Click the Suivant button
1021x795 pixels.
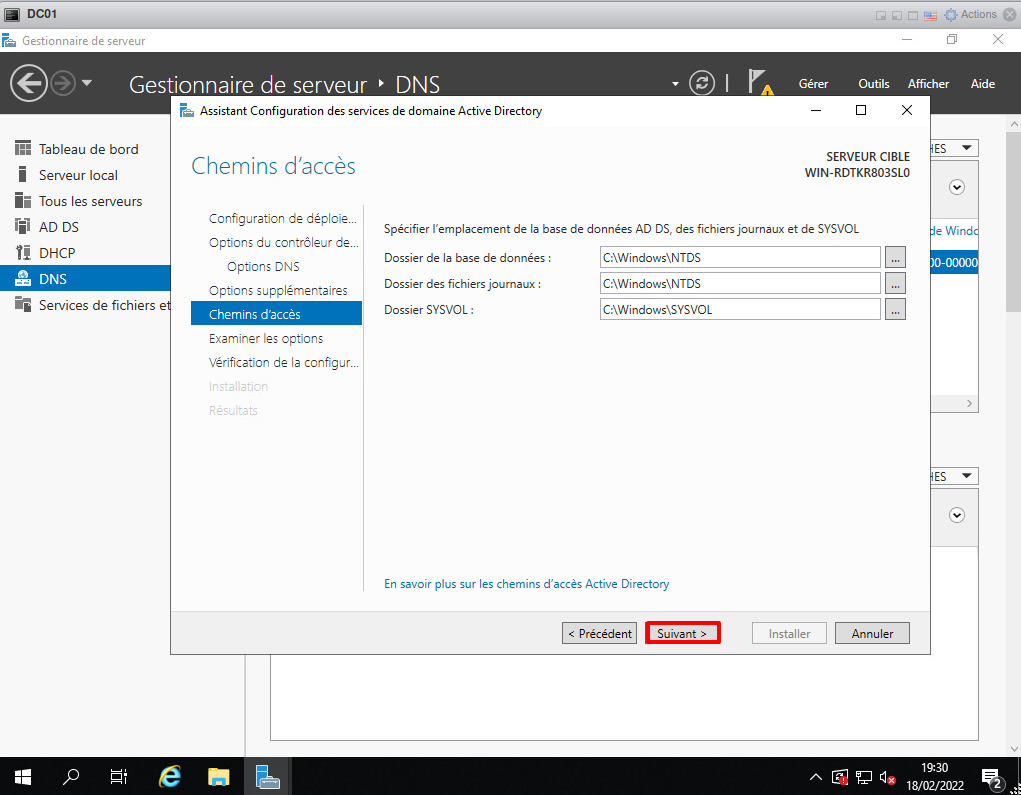[x=682, y=633]
